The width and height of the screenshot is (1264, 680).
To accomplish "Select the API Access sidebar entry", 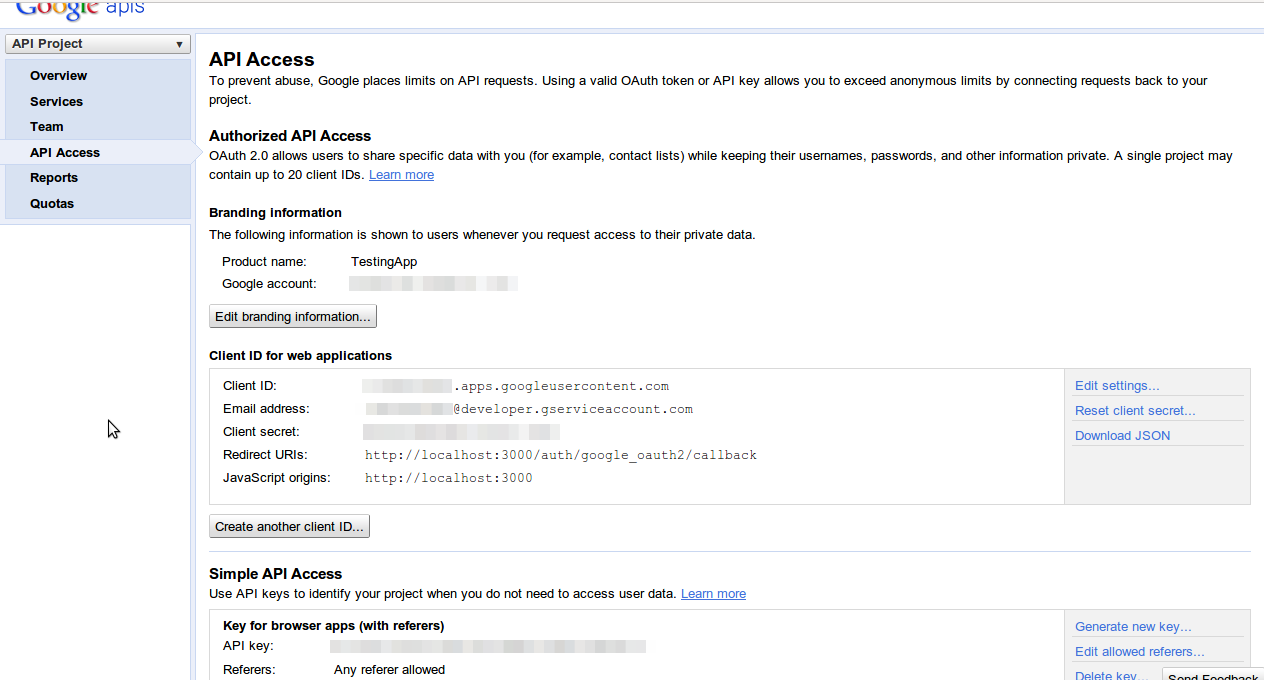I will (x=64, y=152).
